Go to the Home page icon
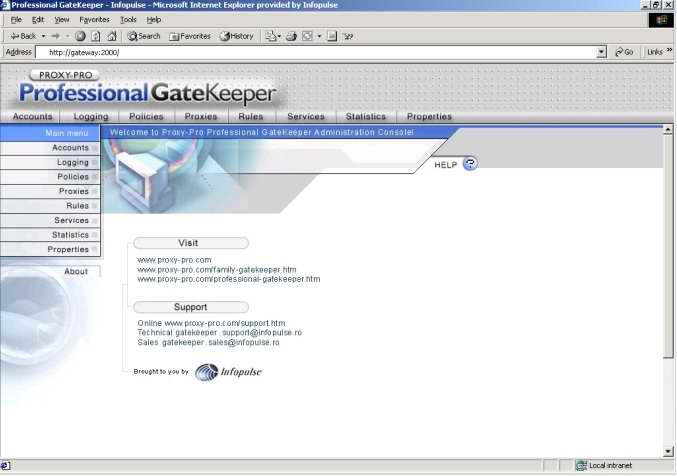 point(112,36)
